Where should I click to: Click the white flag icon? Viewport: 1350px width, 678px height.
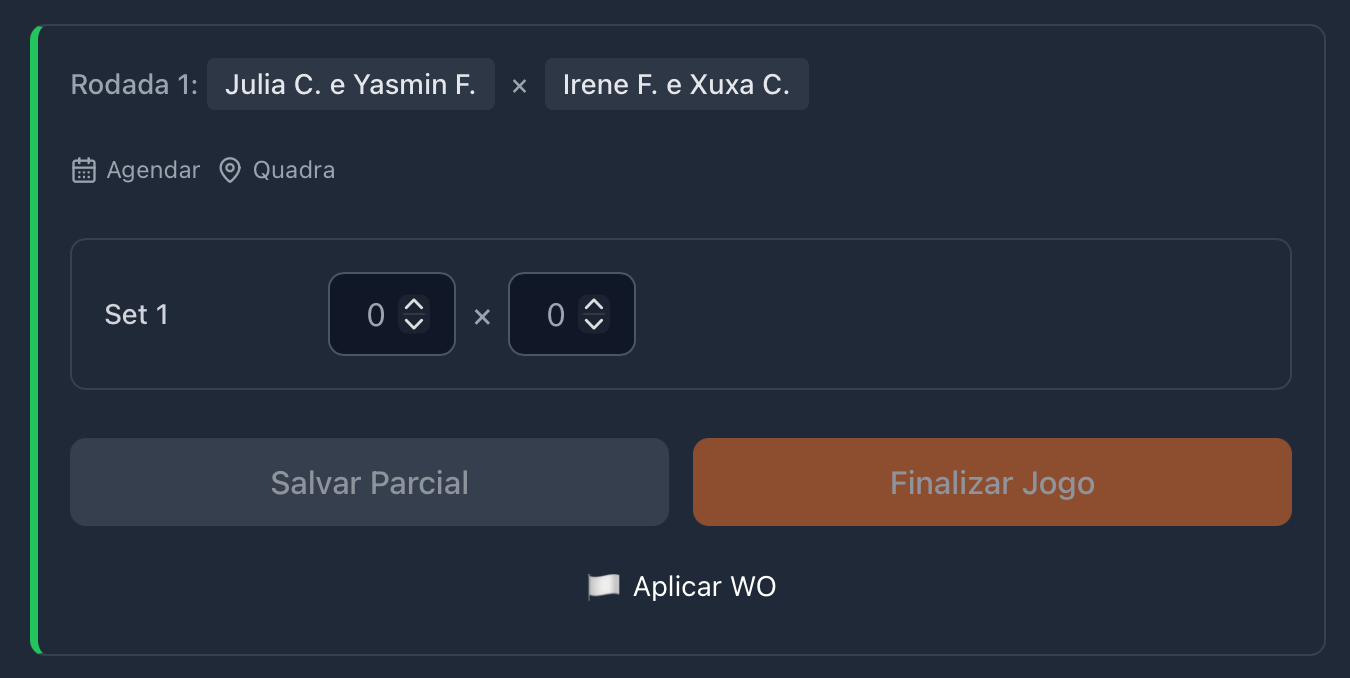[603, 586]
